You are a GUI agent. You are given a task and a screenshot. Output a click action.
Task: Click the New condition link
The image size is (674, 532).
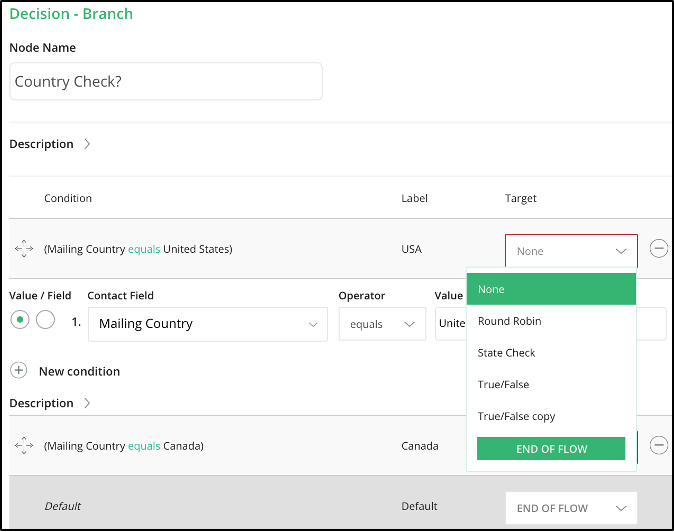pyautogui.click(x=80, y=371)
